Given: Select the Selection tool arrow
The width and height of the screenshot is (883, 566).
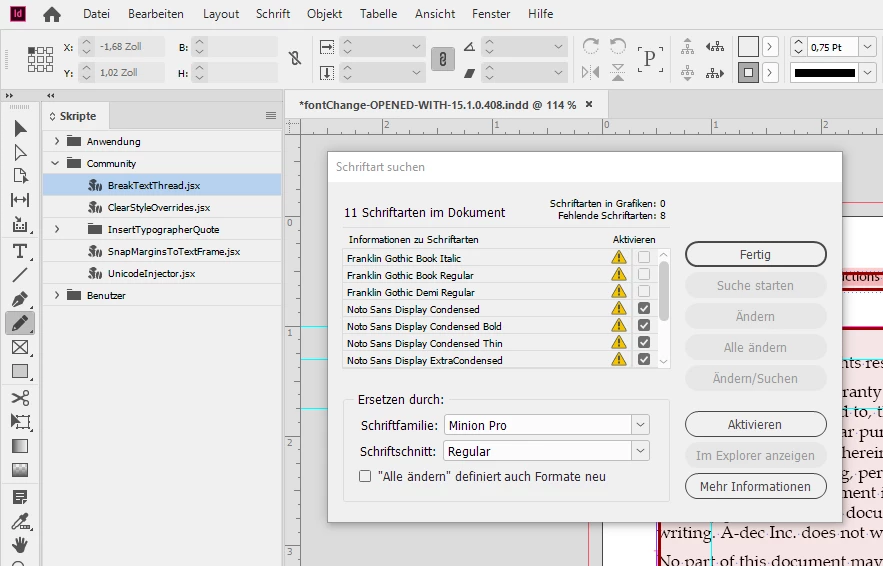Looking at the screenshot, I should (x=20, y=129).
